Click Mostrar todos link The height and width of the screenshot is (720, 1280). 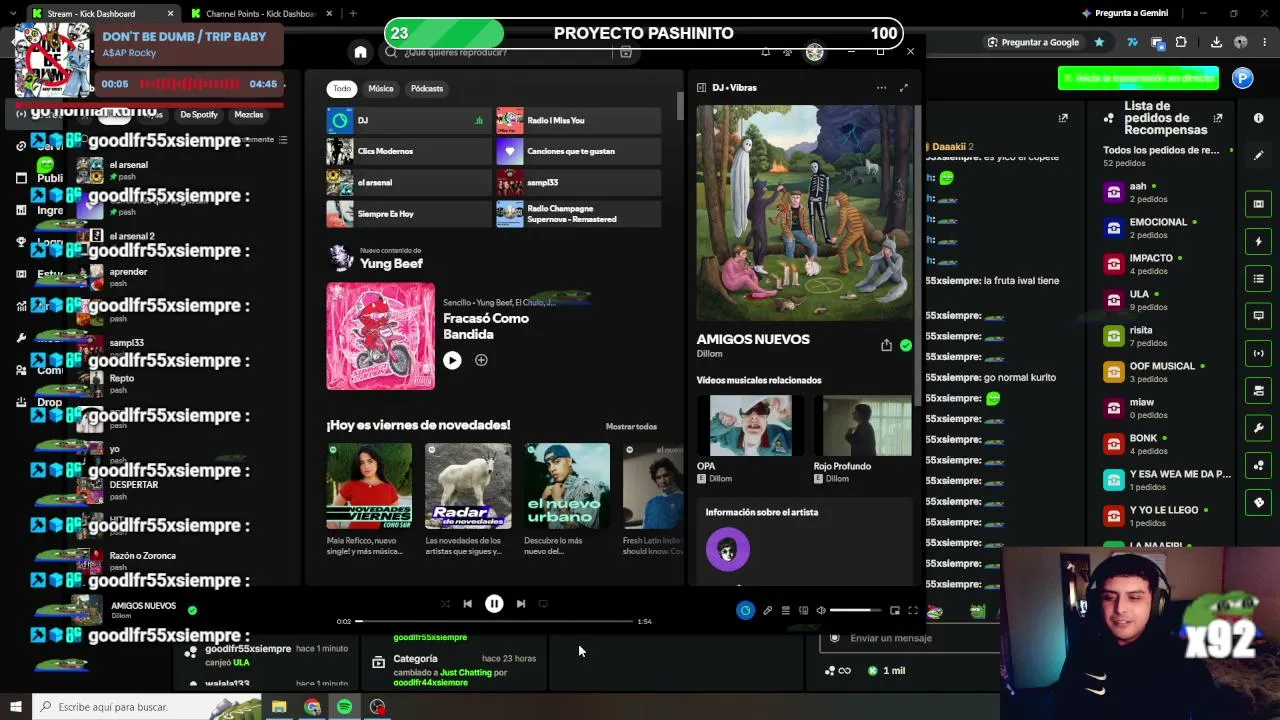(631, 427)
